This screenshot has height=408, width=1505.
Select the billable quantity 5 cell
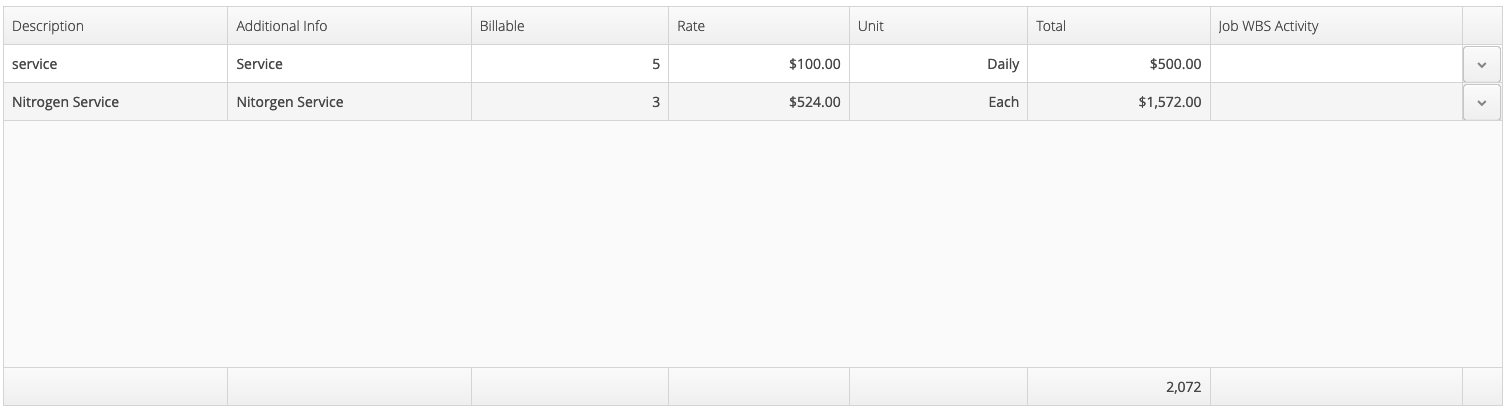coord(570,64)
